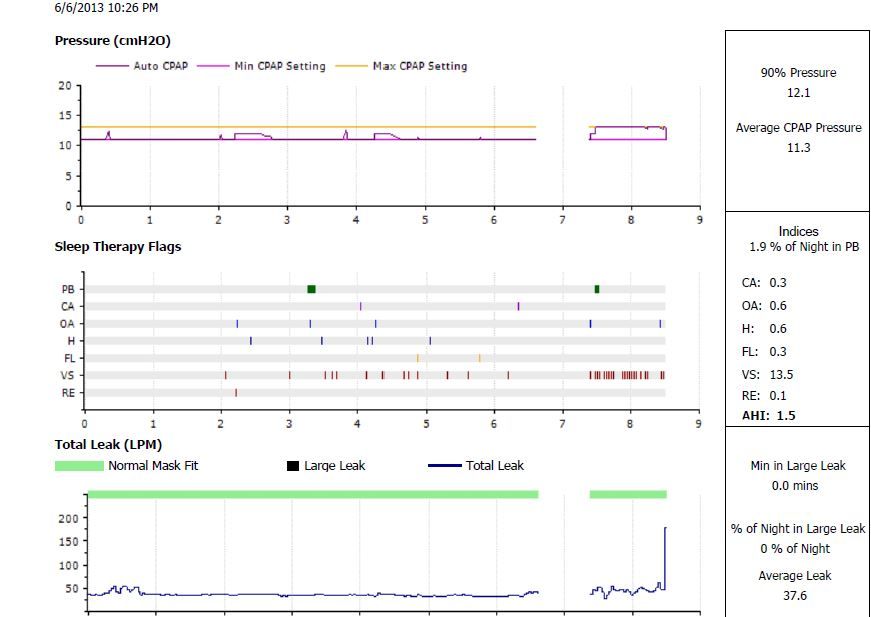Click the Total Leak legend line
This screenshot has height=617, width=871.
click(x=444, y=466)
